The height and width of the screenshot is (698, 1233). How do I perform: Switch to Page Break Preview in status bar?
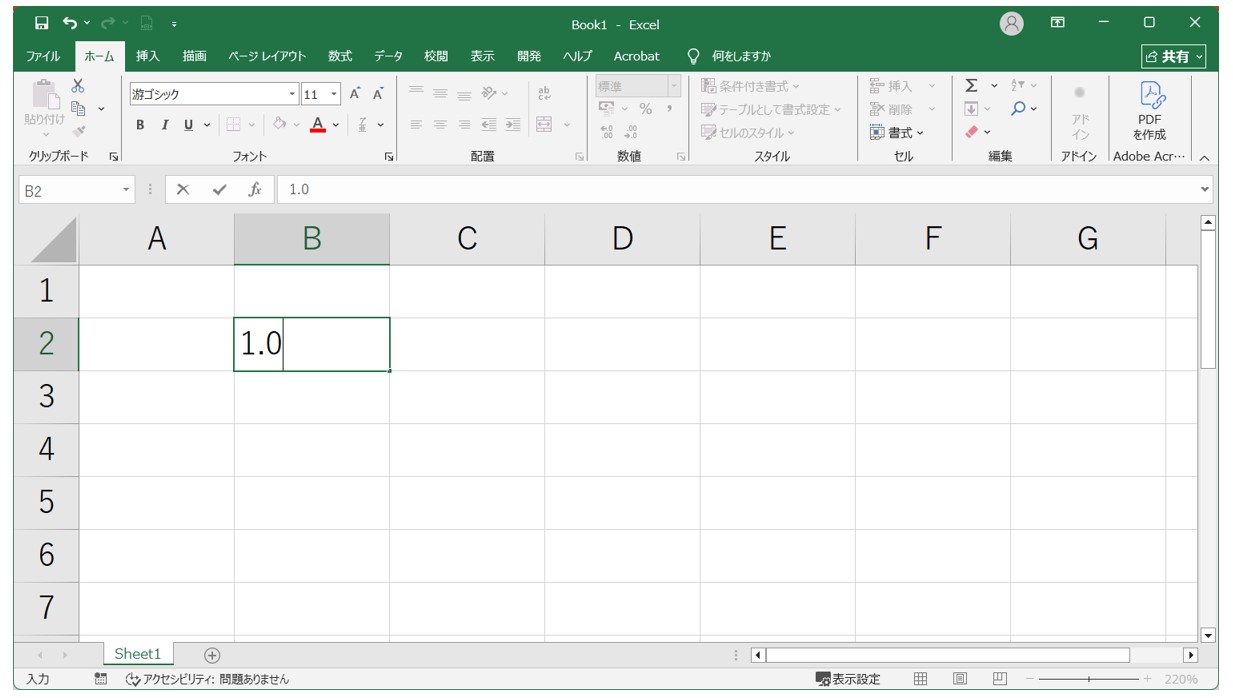coord(1000,679)
